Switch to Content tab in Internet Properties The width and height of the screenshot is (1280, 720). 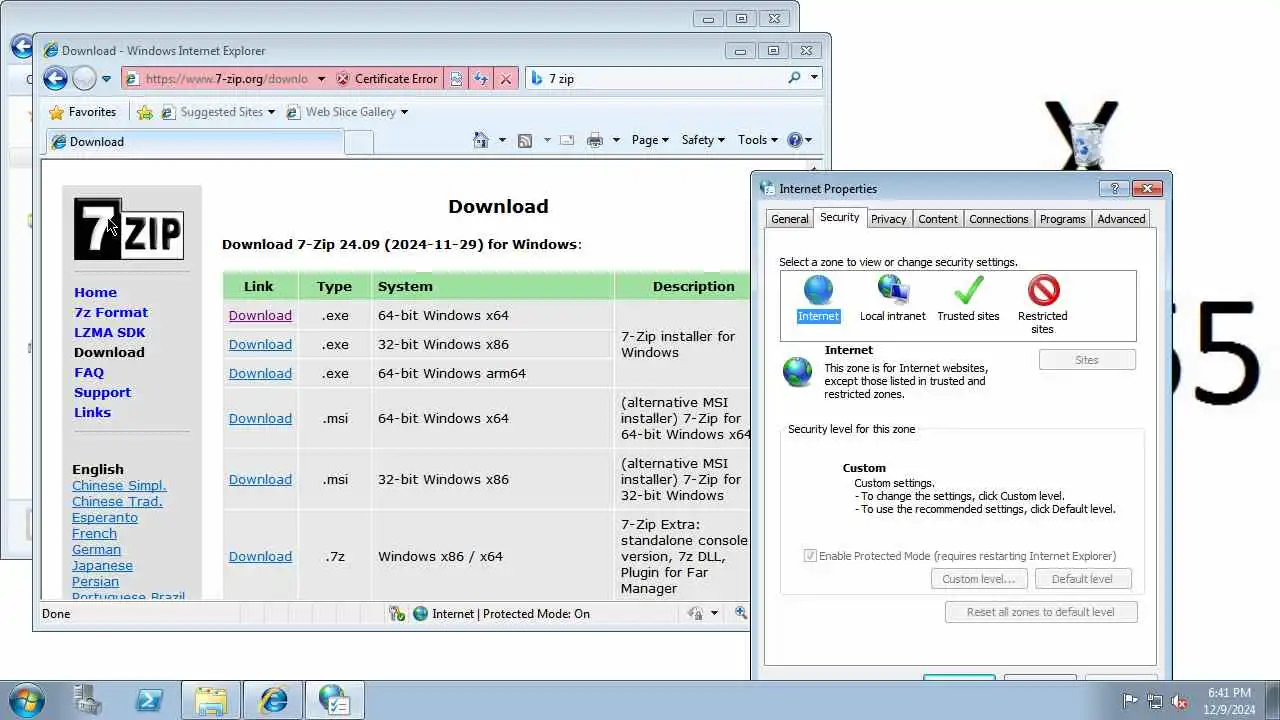click(x=938, y=219)
